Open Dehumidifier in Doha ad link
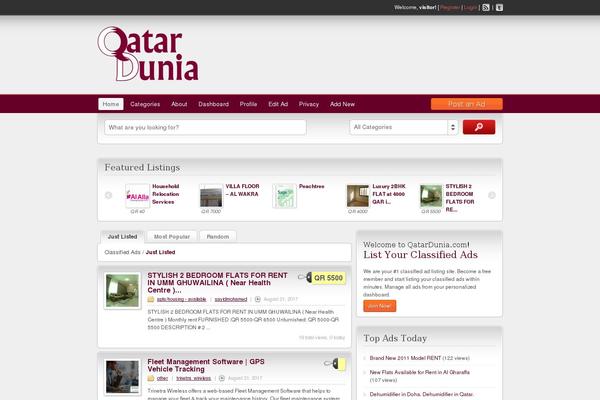This screenshot has height=400, width=600. (x=421, y=394)
